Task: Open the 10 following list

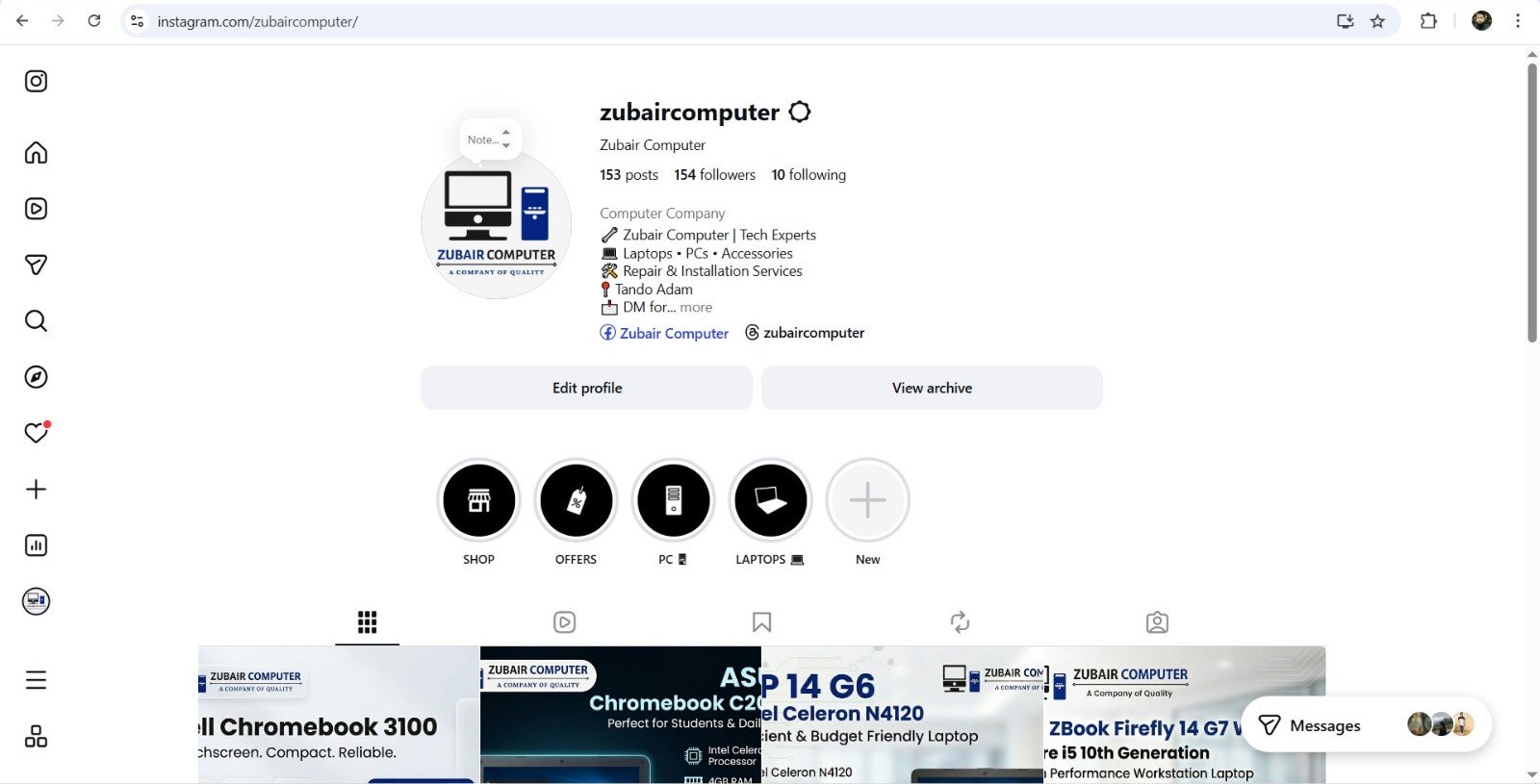Action: (x=808, y=174)
